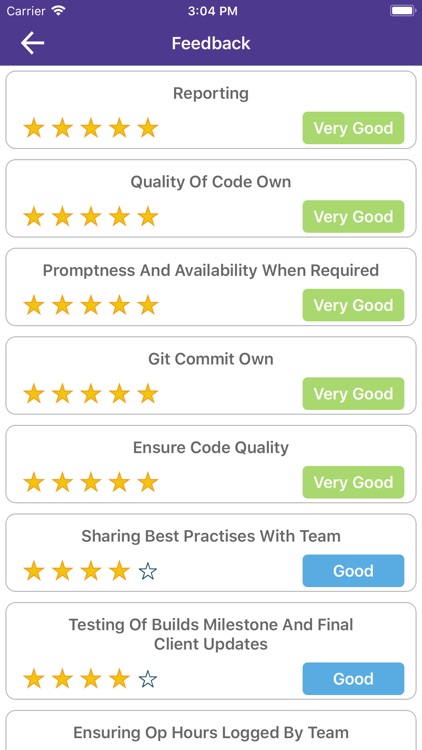The height and width of the screenshot is (750, 422).
Task: Tap Very Good label for Quality Of Code Own
Action: tap(353, 217)
